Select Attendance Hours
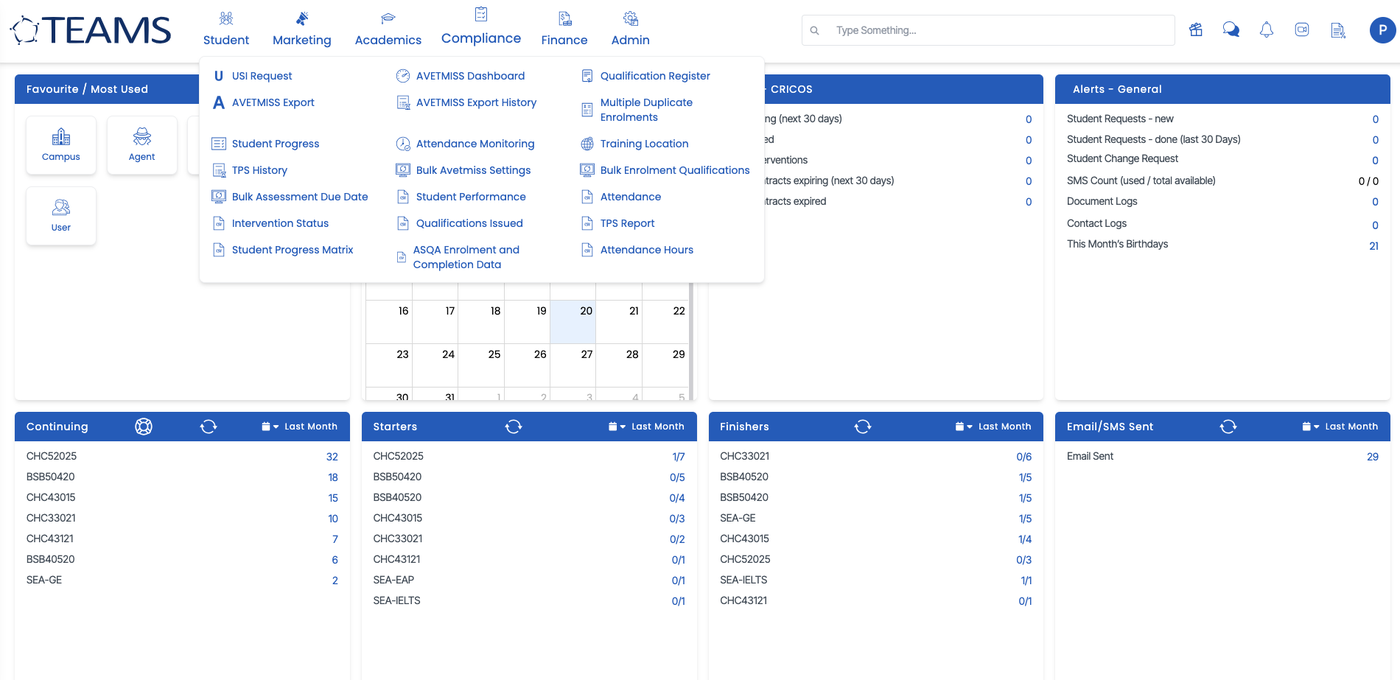The height and width of the screenshot is (680, 1400). click(646, 250)
